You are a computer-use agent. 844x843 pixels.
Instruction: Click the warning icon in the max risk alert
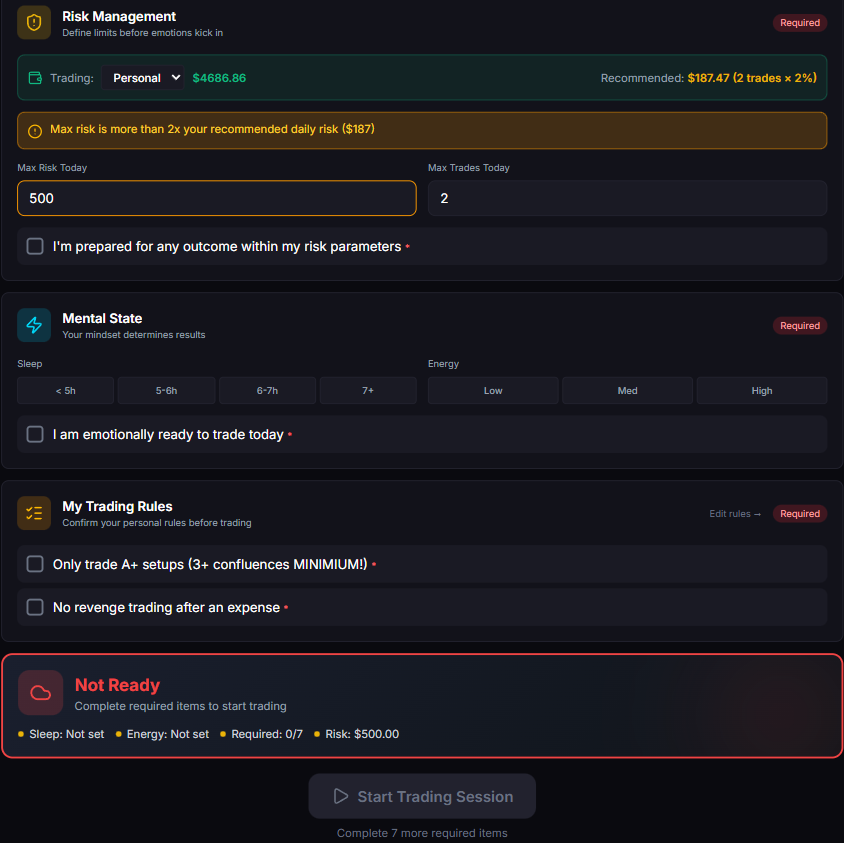[x=35, y=130]
